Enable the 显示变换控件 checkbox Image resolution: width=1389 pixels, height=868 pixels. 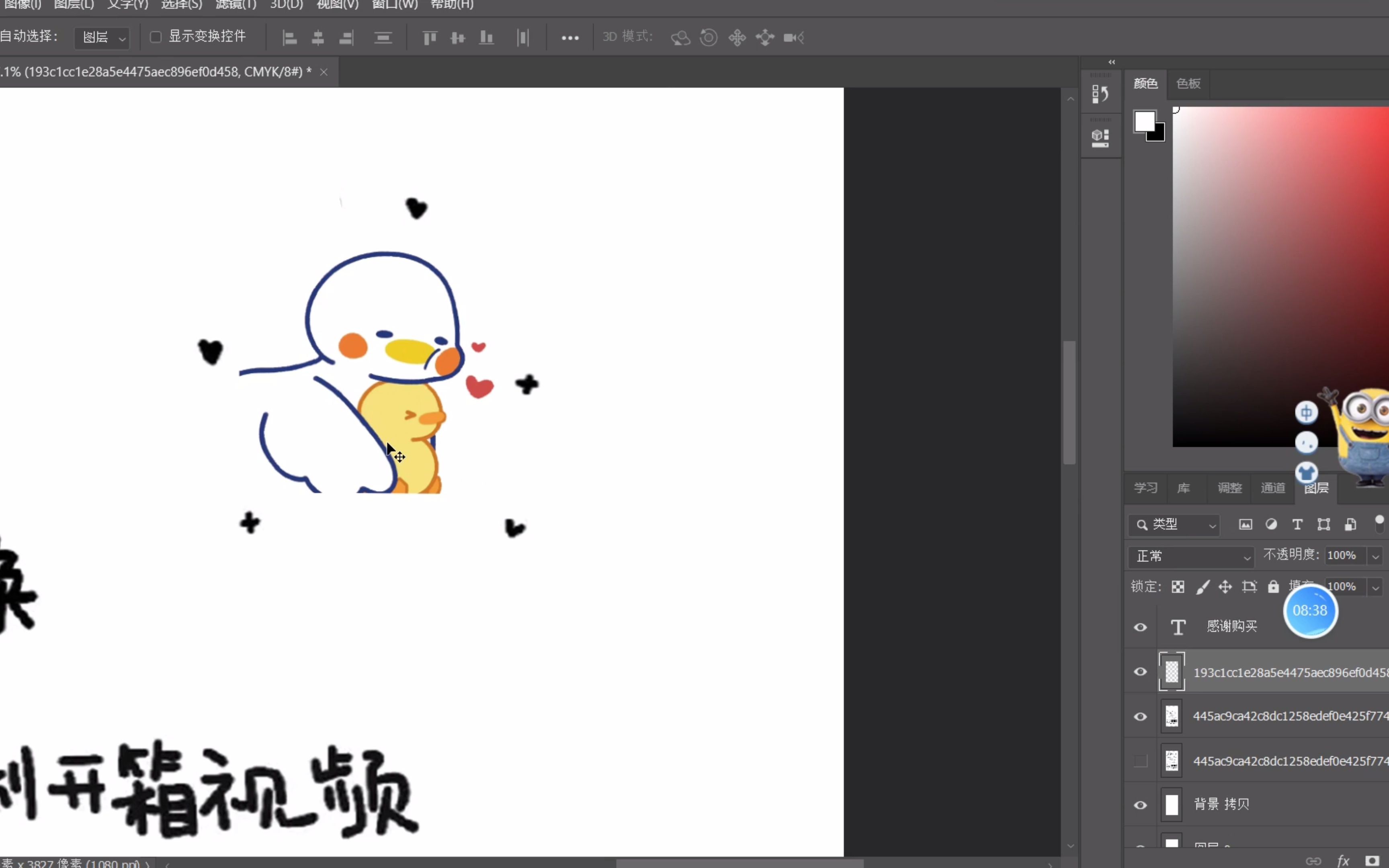(x=155, y=37)
